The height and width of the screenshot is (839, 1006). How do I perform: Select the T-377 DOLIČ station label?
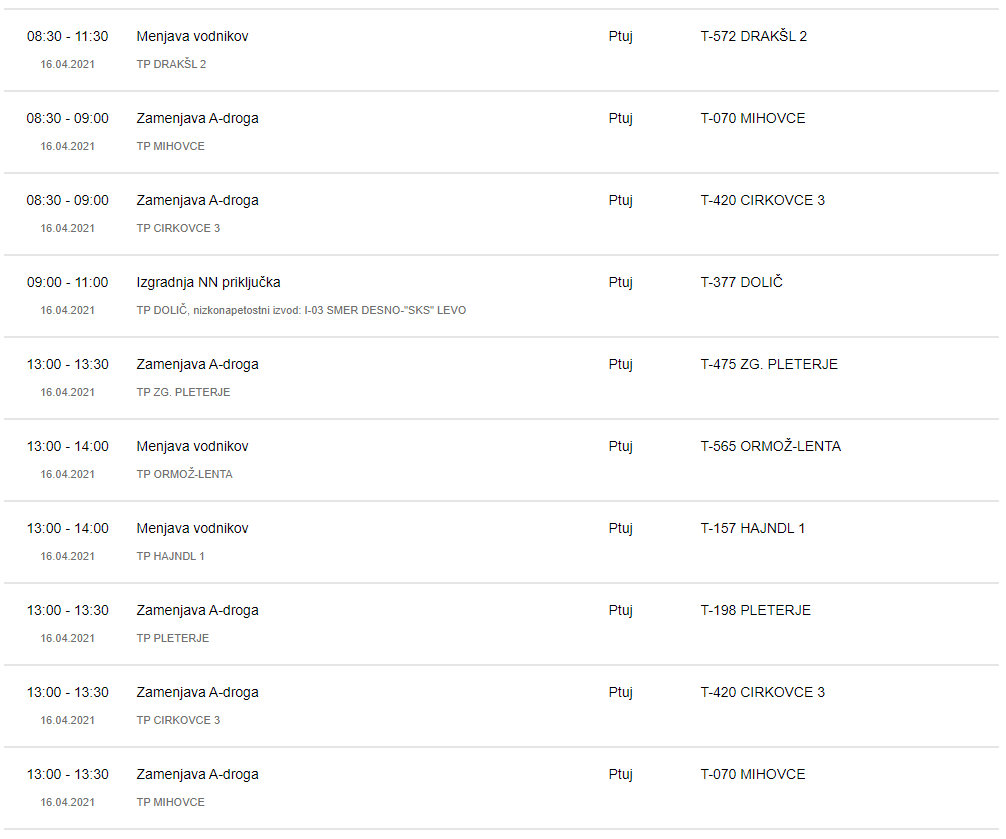741,282
